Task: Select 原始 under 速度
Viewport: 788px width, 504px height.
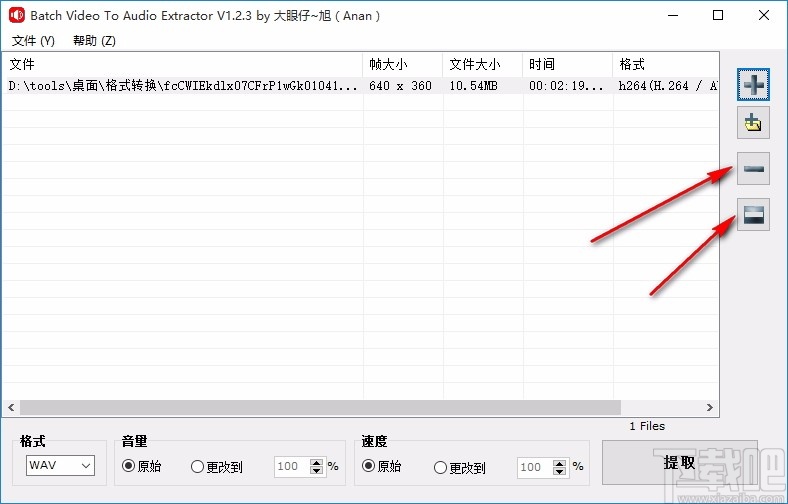Action: pyautogui.click(x=381, y=466)
